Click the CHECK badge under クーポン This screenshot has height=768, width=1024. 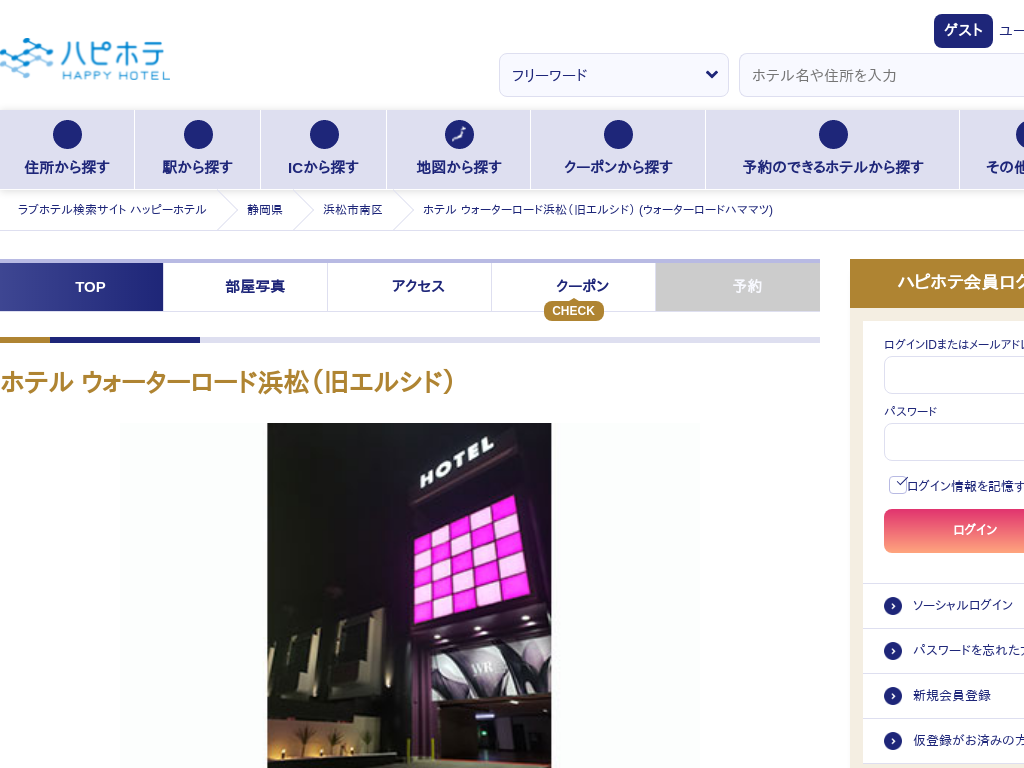coord(573,311)
